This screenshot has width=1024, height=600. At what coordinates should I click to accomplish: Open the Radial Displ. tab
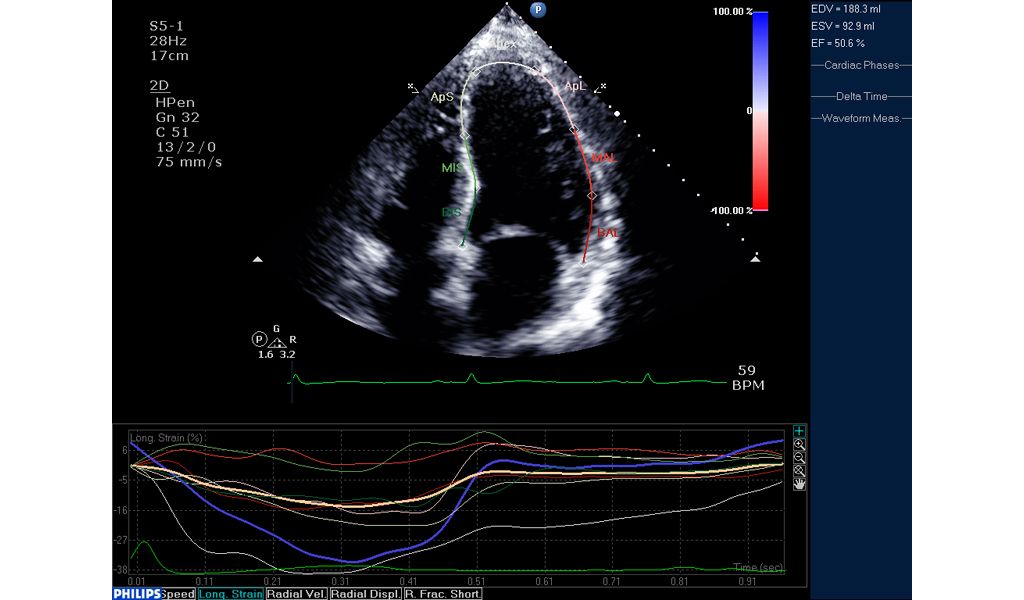(366, 594)
